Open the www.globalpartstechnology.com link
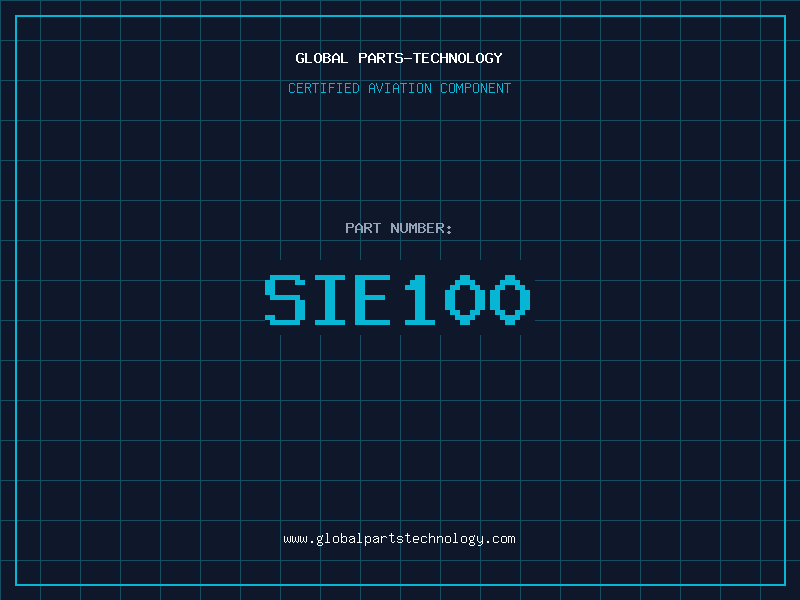Viewport: 800px width, 600px height. pos(399,539)
